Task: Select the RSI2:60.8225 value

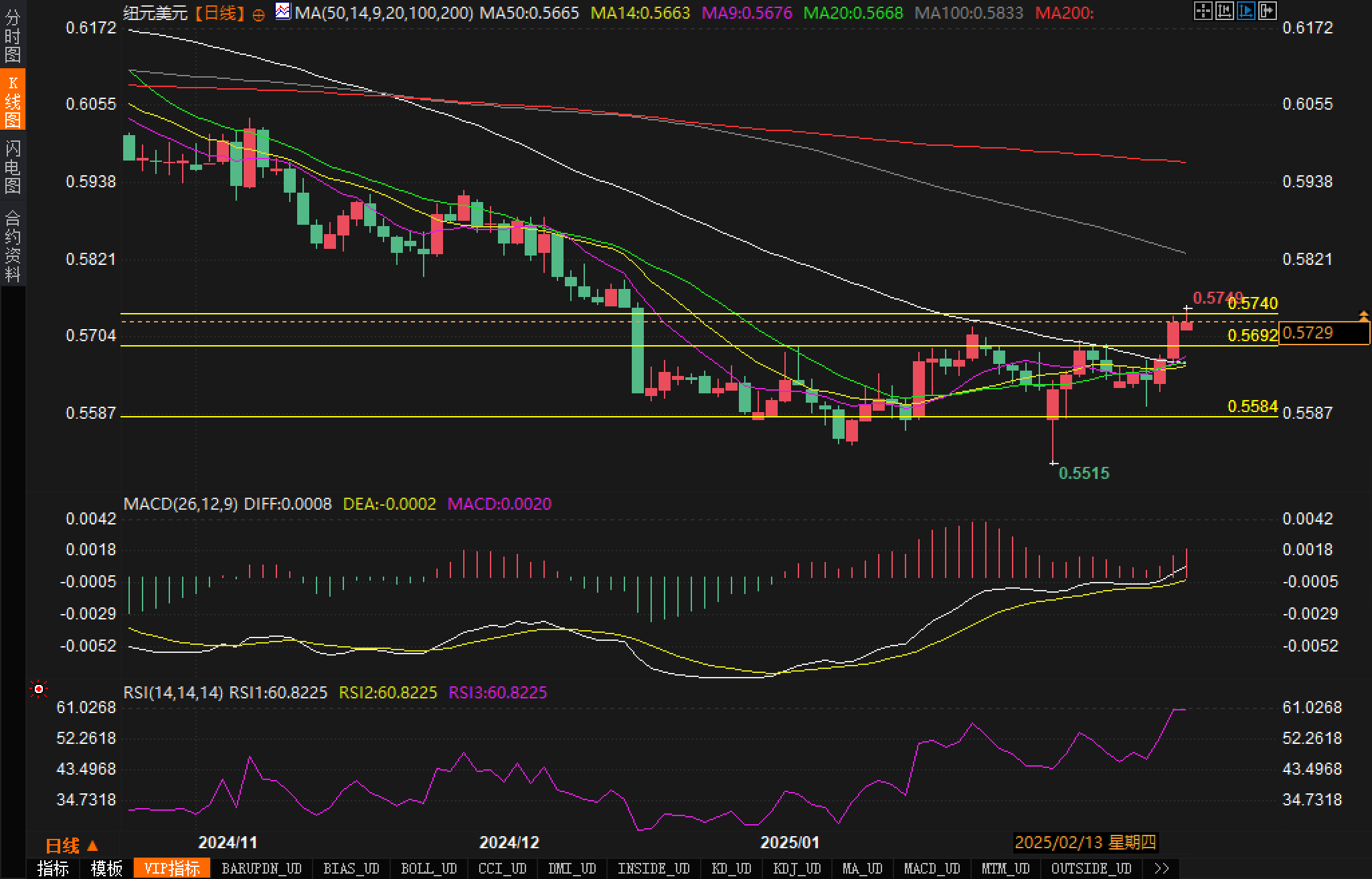Action: coord(388,692)
